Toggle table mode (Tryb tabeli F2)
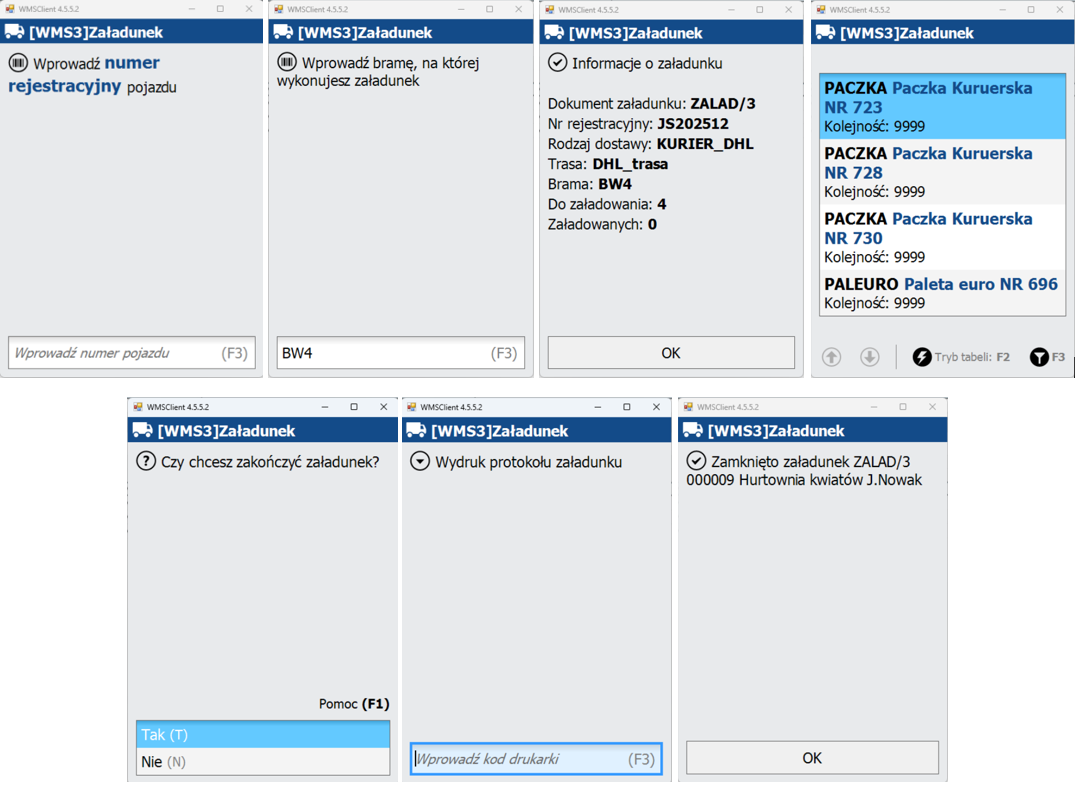The image size is (1078, 785). 961,357
